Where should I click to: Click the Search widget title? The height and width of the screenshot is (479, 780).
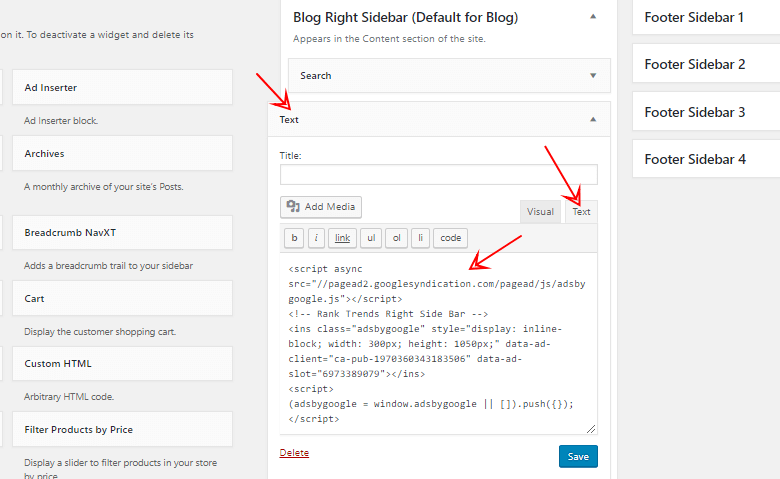coord(315,76)
